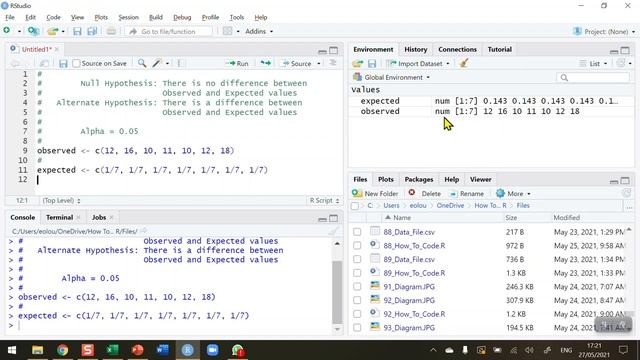Open (Top Level) scope navigator

click(x=62, y=200)
